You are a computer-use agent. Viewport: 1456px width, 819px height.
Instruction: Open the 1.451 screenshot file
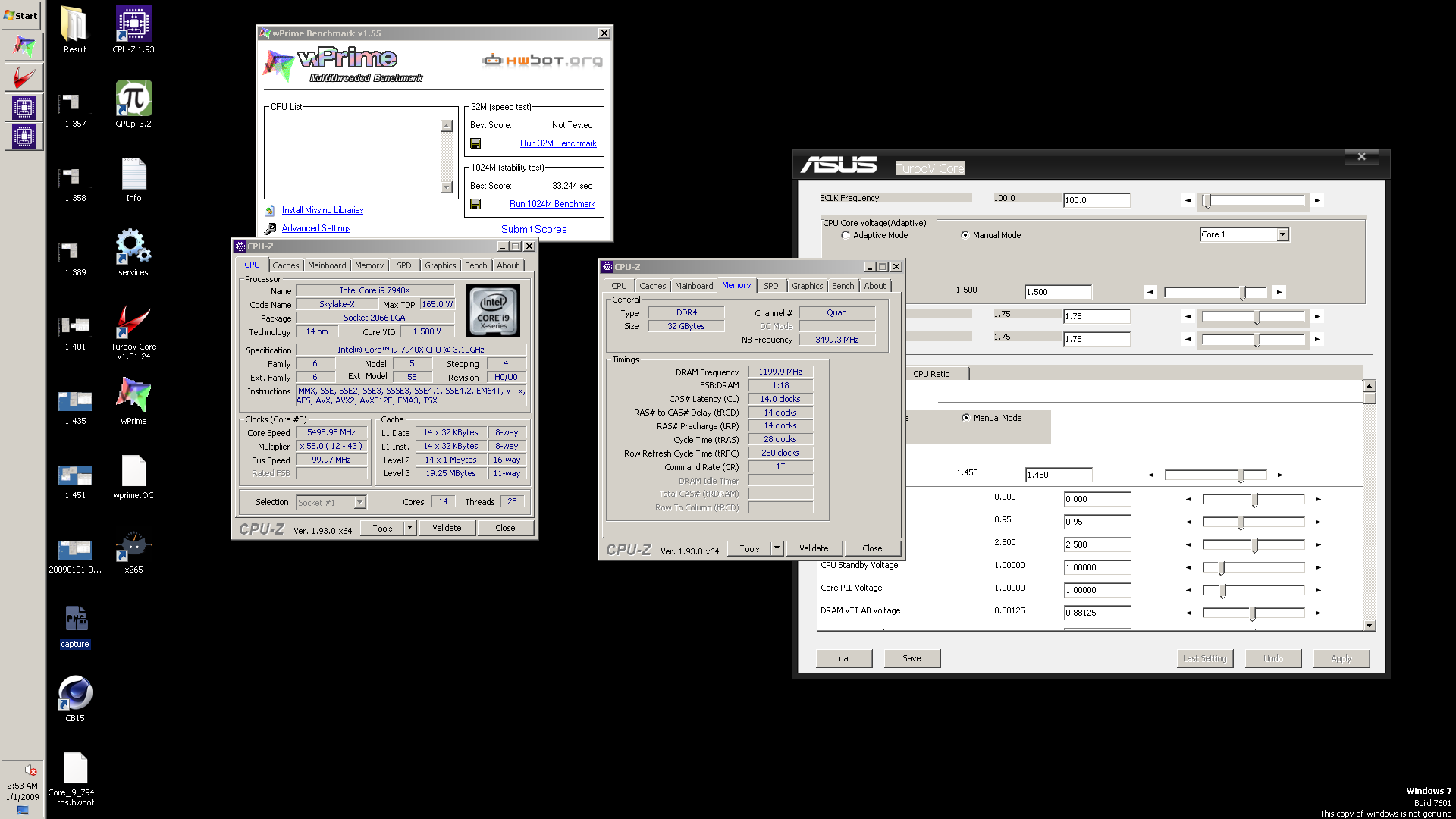coord(75,481)
